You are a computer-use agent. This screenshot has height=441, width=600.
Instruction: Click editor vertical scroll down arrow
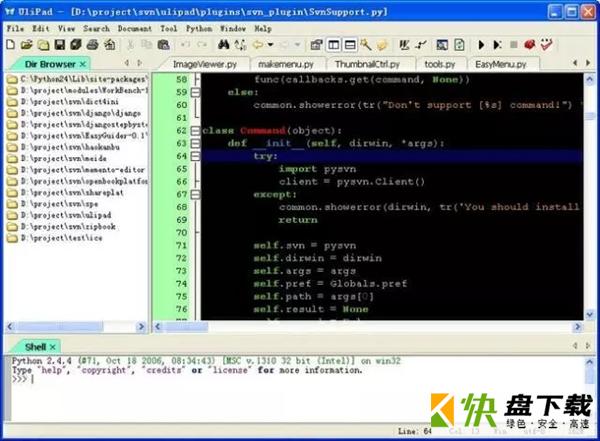point(590,314)
